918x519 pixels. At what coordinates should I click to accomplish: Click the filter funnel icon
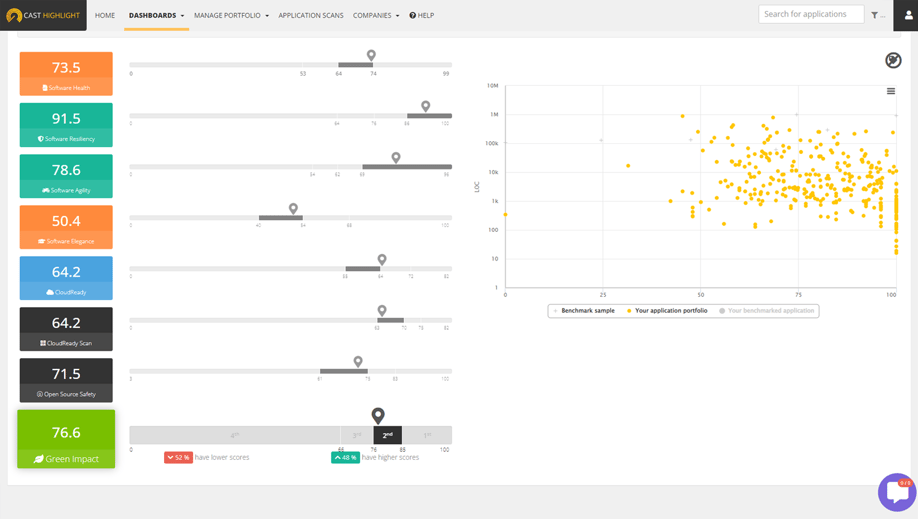tap(874, 15)
